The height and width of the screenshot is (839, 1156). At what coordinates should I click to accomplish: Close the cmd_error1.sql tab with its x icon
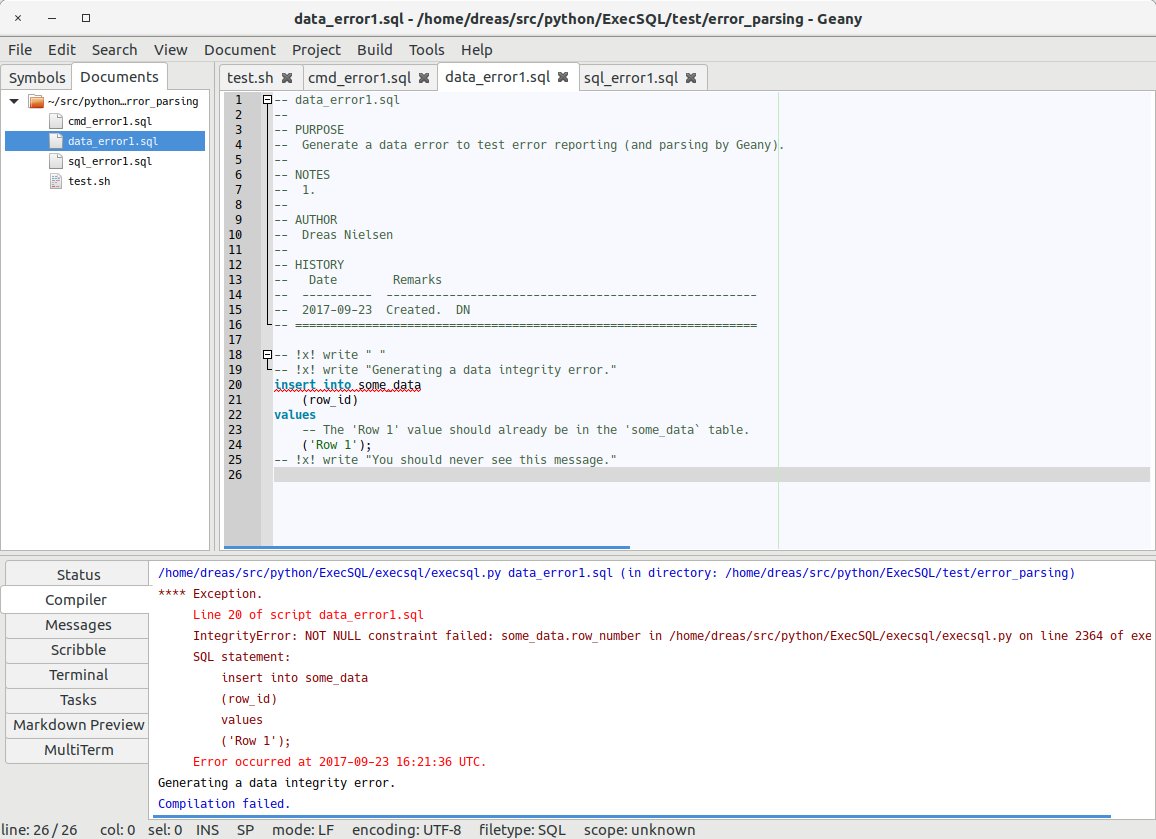click(x=424, y=77)
